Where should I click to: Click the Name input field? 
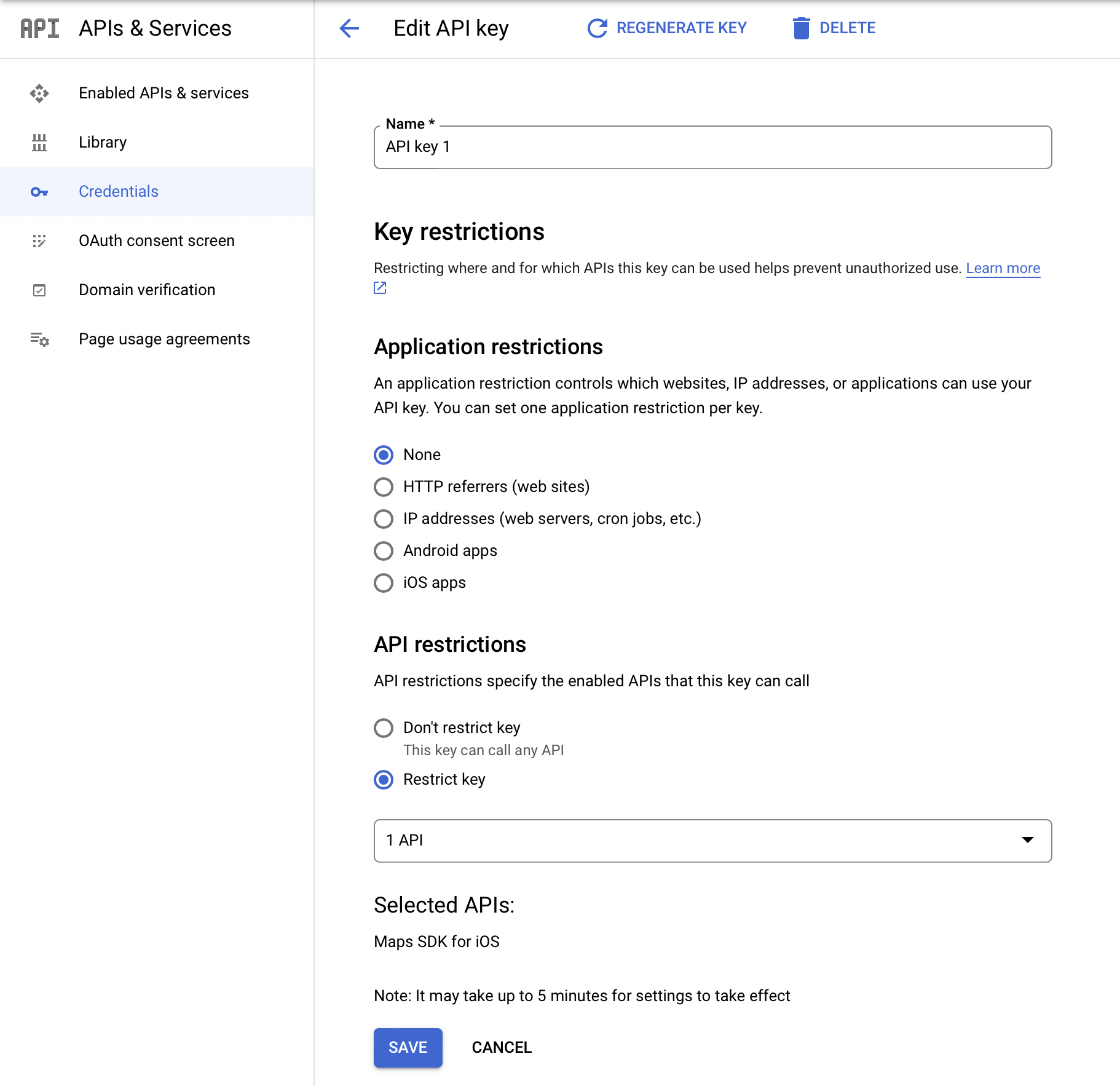click(x=712, y=147)
